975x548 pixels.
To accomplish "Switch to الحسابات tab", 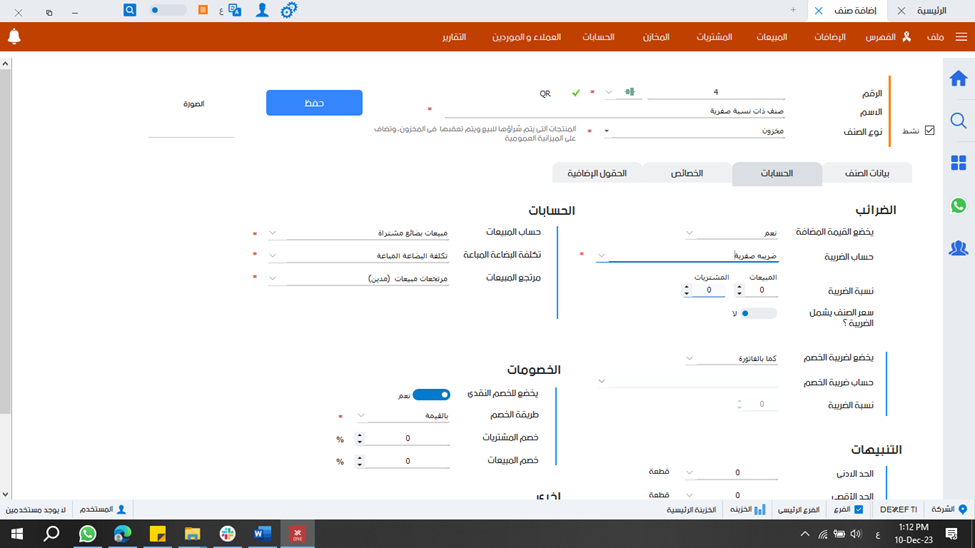I will pos(777,174).
